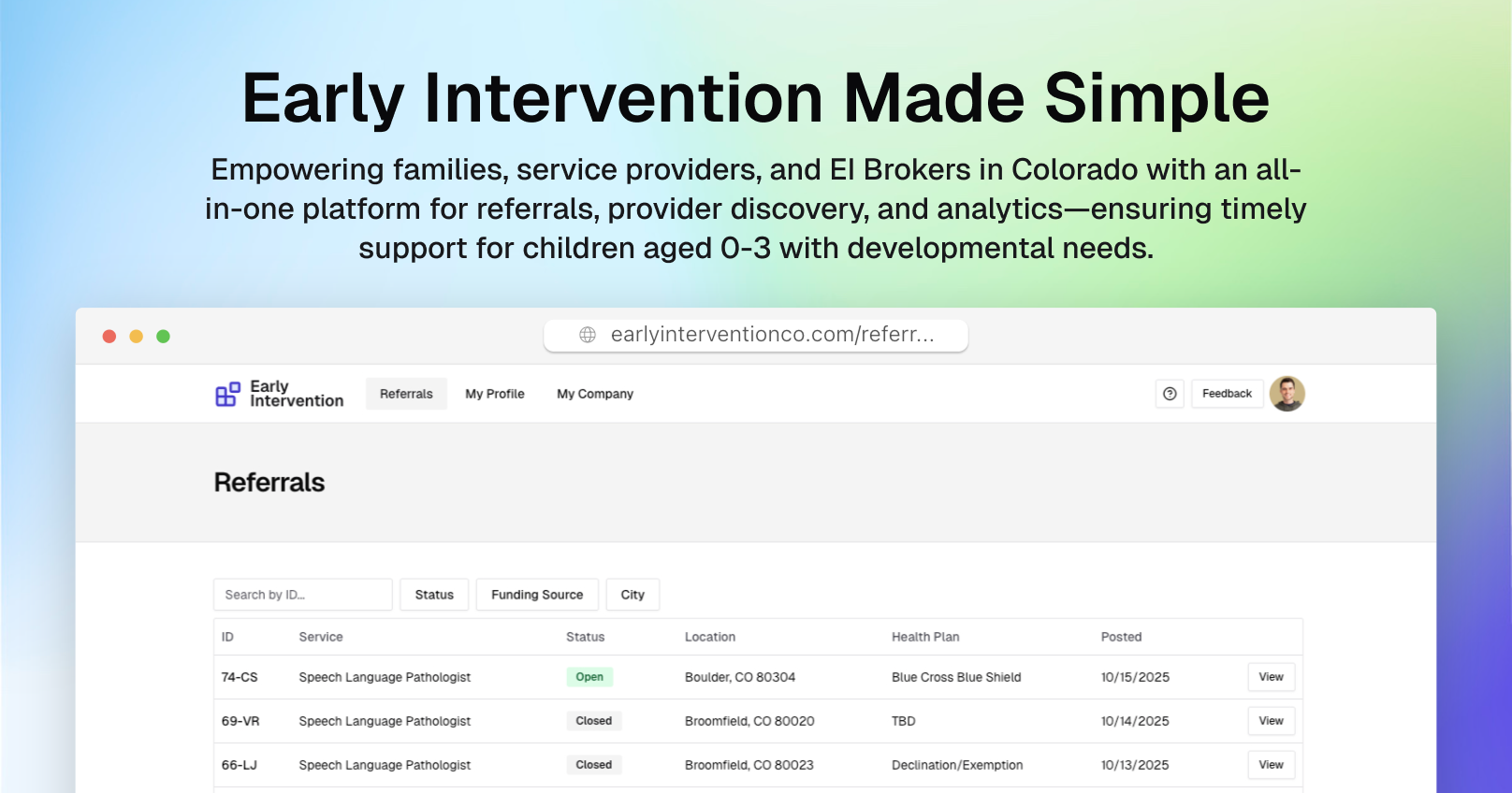Screen dimensions: 1512x793
Task: Toggle the Closed status on referral 66-LJ
Action: 593,764
